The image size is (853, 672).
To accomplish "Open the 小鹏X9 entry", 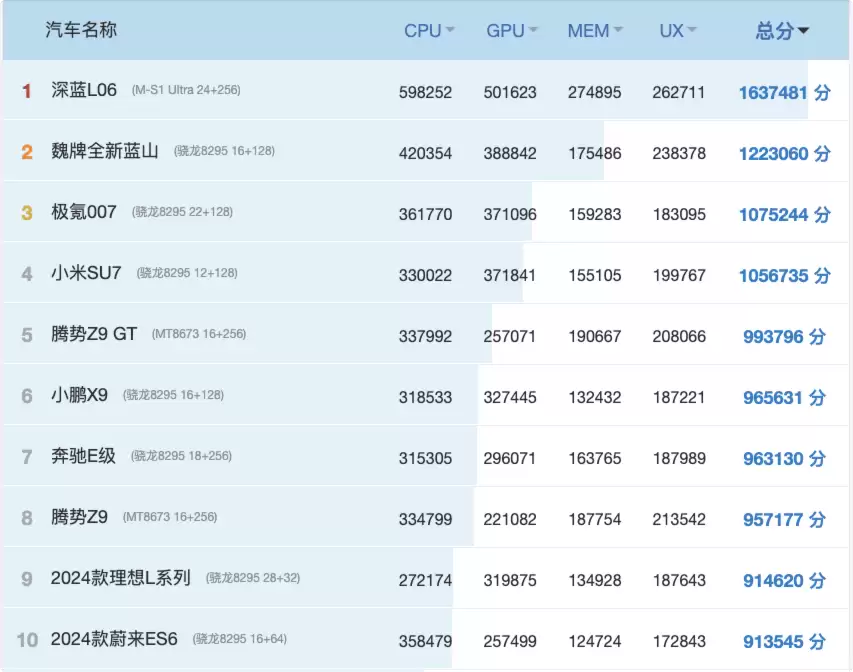I will (x=81, y=395).
